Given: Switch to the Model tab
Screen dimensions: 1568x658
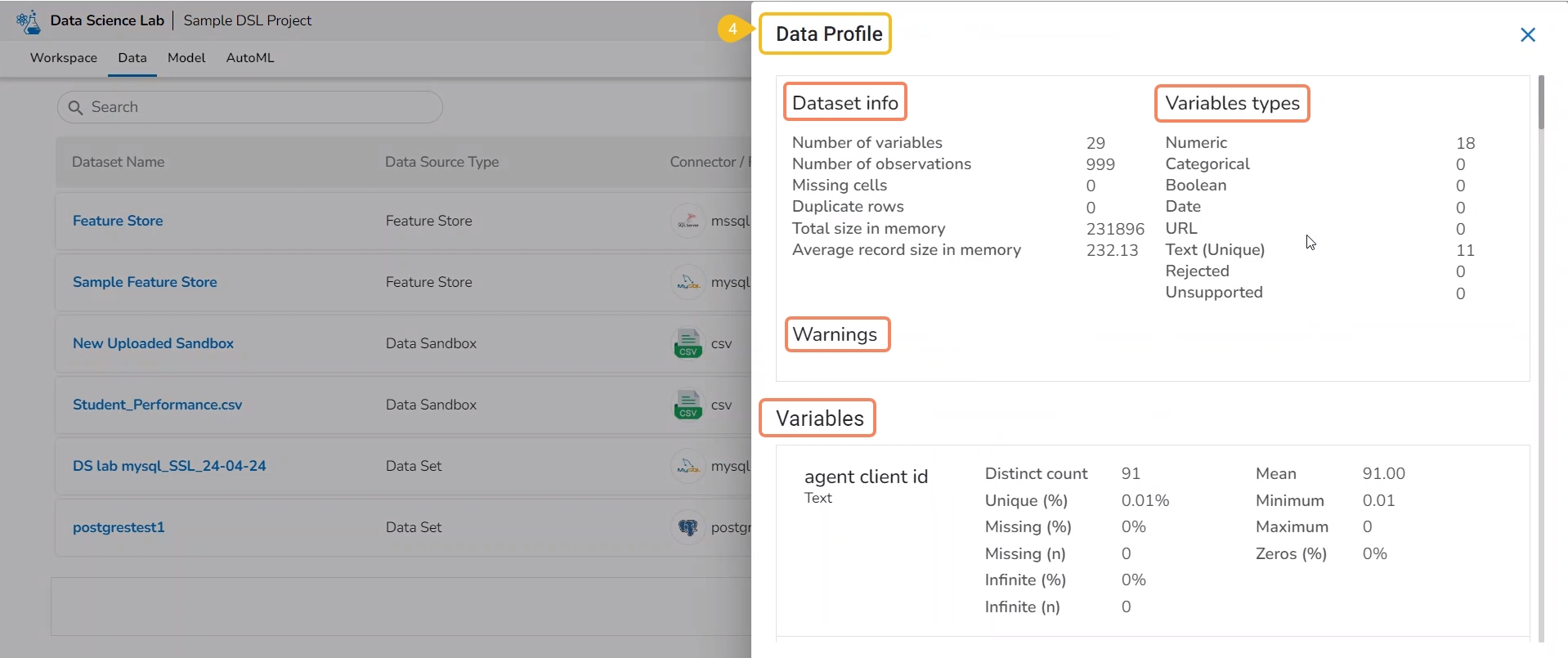Looking at the screenshot, I should click(x=186, y=58).
